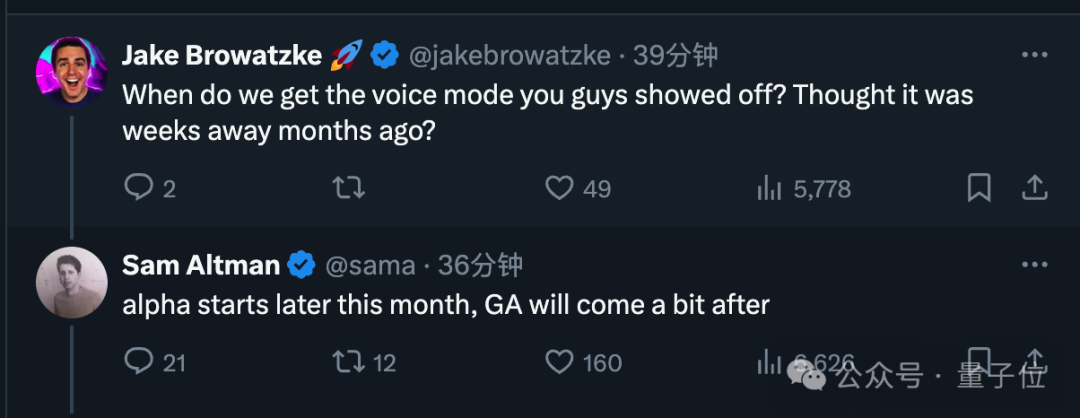
Task: Visit the @sama handle link
Action: [x=370, y=265]
